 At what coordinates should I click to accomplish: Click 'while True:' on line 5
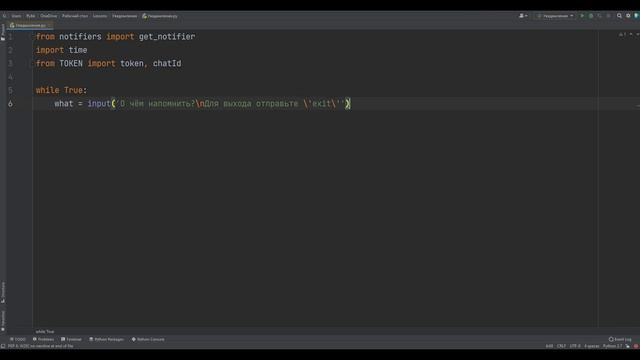point(61,90)
